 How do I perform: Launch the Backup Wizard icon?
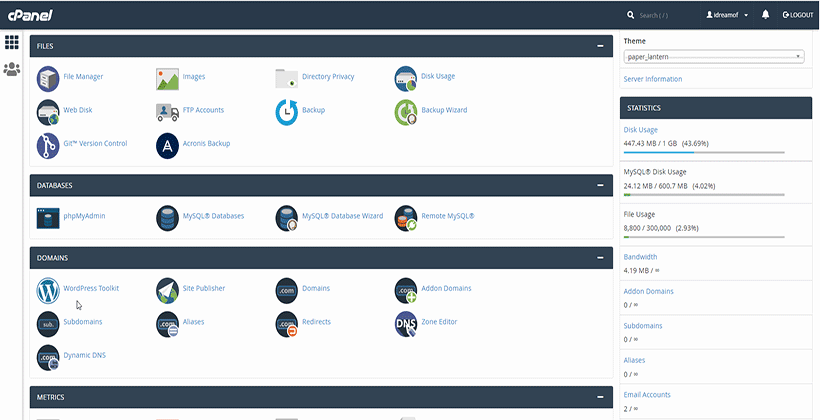coord(405,112)
